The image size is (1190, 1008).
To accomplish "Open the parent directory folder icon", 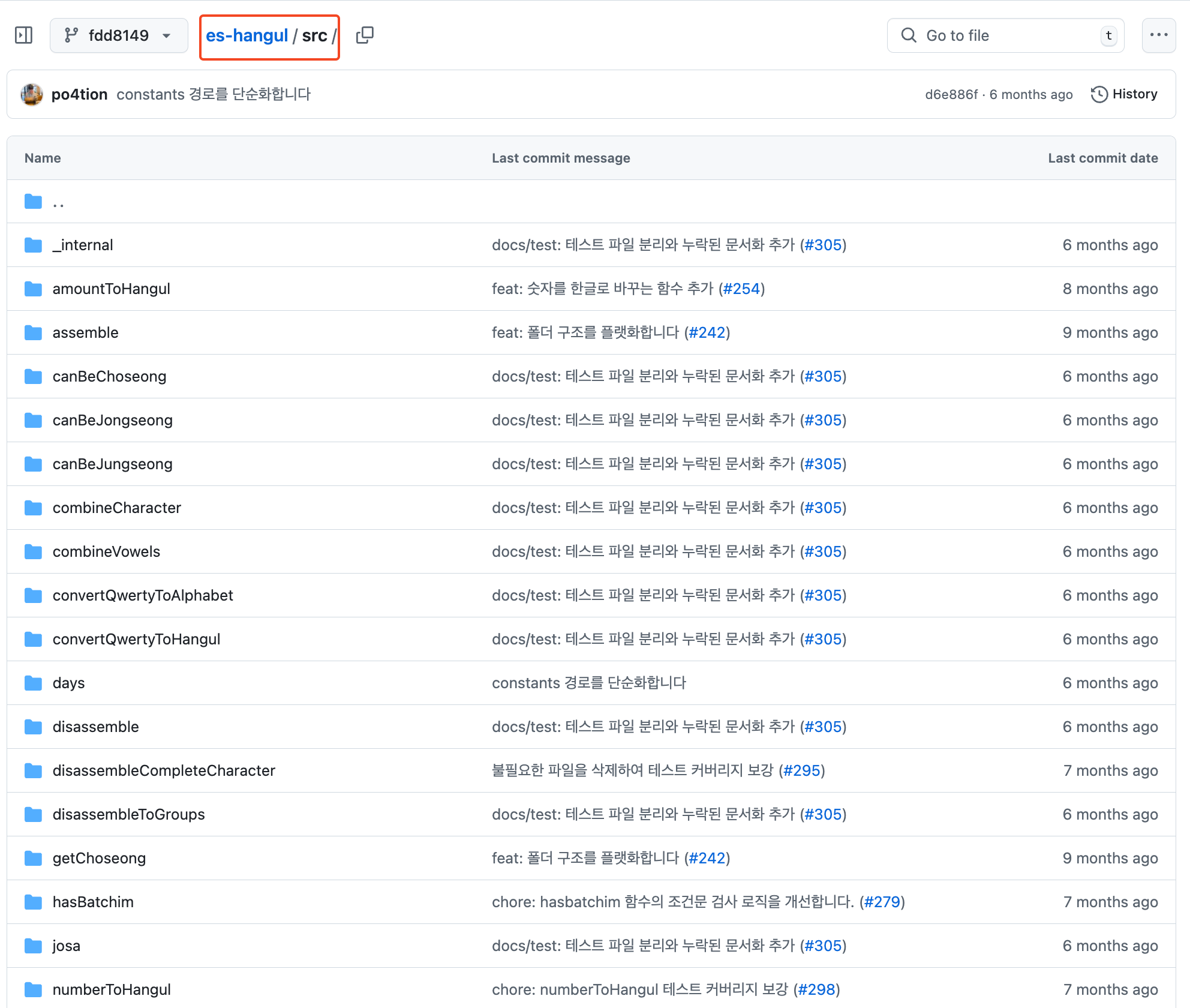I will tap(34, 202).
